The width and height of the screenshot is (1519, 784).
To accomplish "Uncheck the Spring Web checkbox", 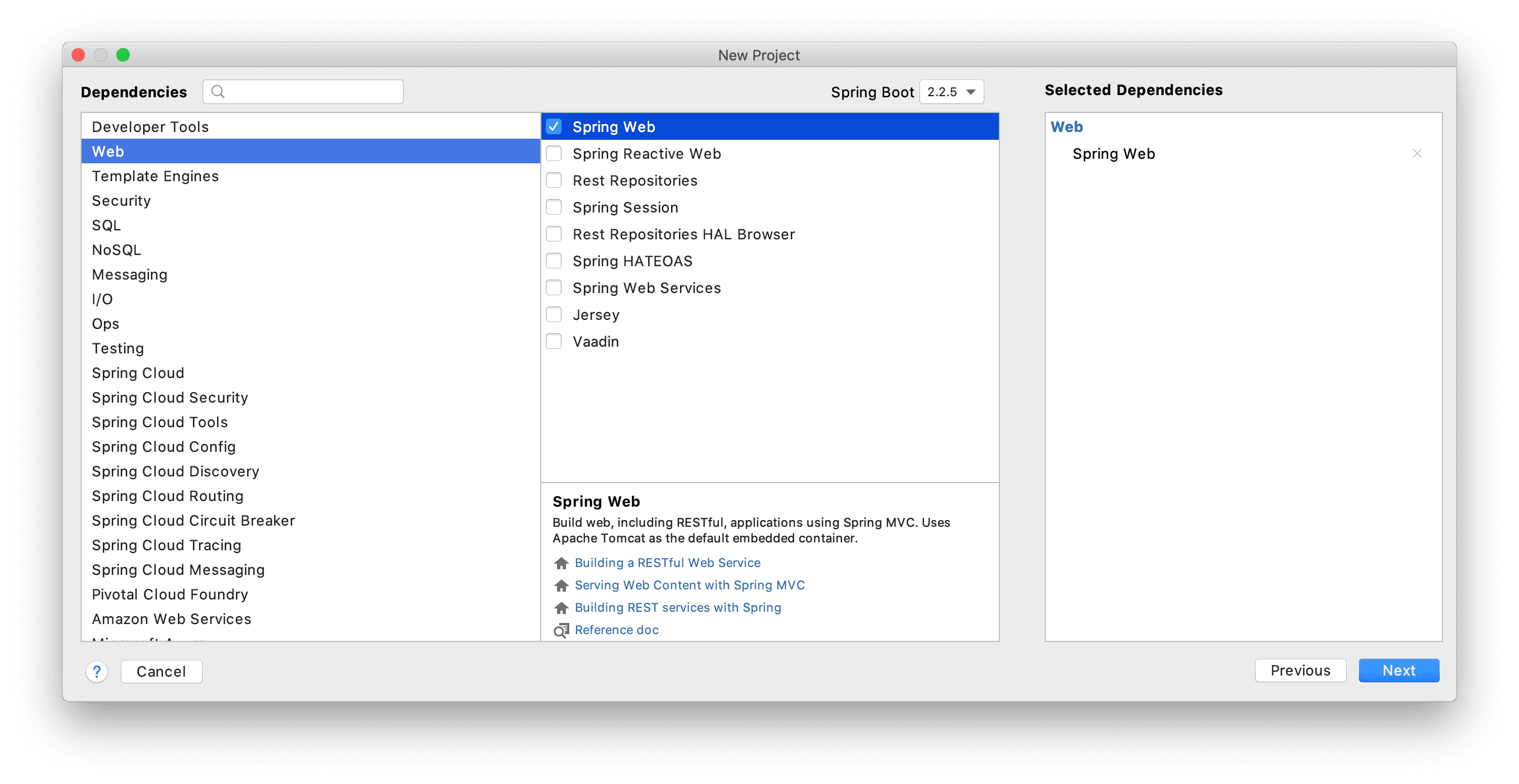I will (x=554, y=127).
